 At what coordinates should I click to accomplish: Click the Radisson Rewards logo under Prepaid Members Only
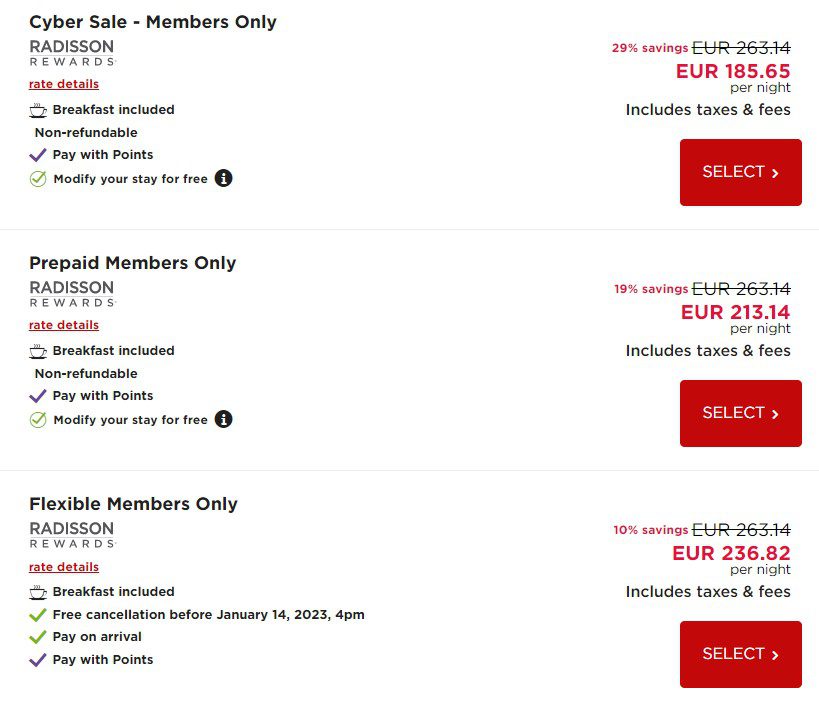pos(72,294)
